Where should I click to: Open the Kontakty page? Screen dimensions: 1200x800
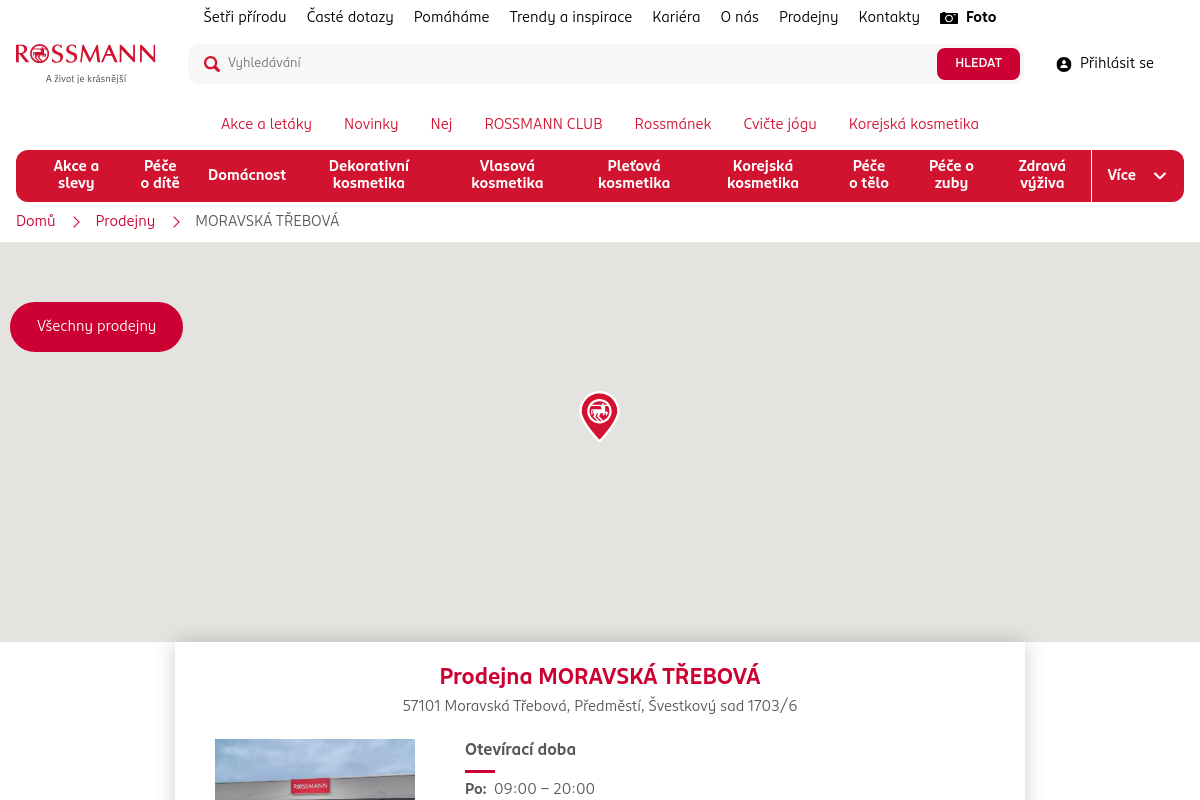pos(889,17)
